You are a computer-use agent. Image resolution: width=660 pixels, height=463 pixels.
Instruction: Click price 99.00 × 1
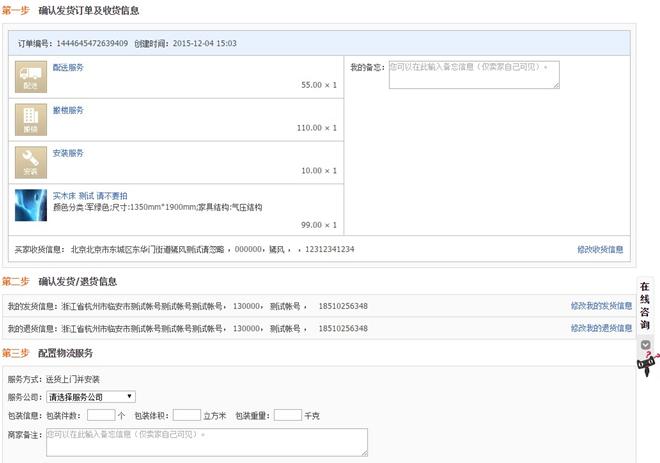coord(319,225)
